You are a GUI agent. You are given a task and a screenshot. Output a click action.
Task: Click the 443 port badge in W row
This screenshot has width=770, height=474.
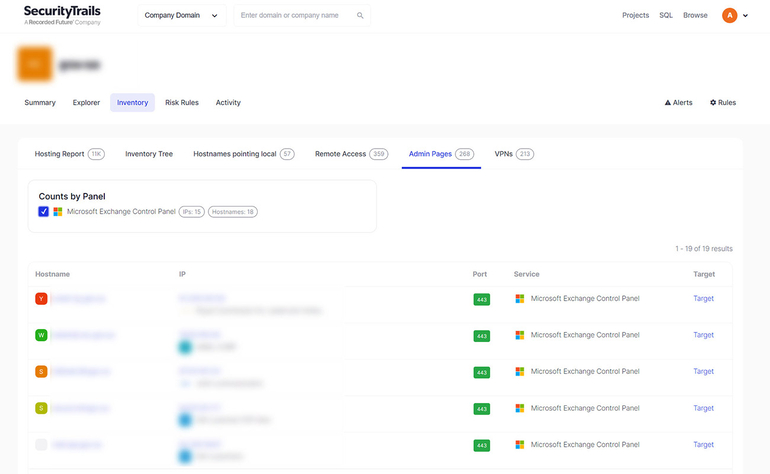tap(482, 336)
